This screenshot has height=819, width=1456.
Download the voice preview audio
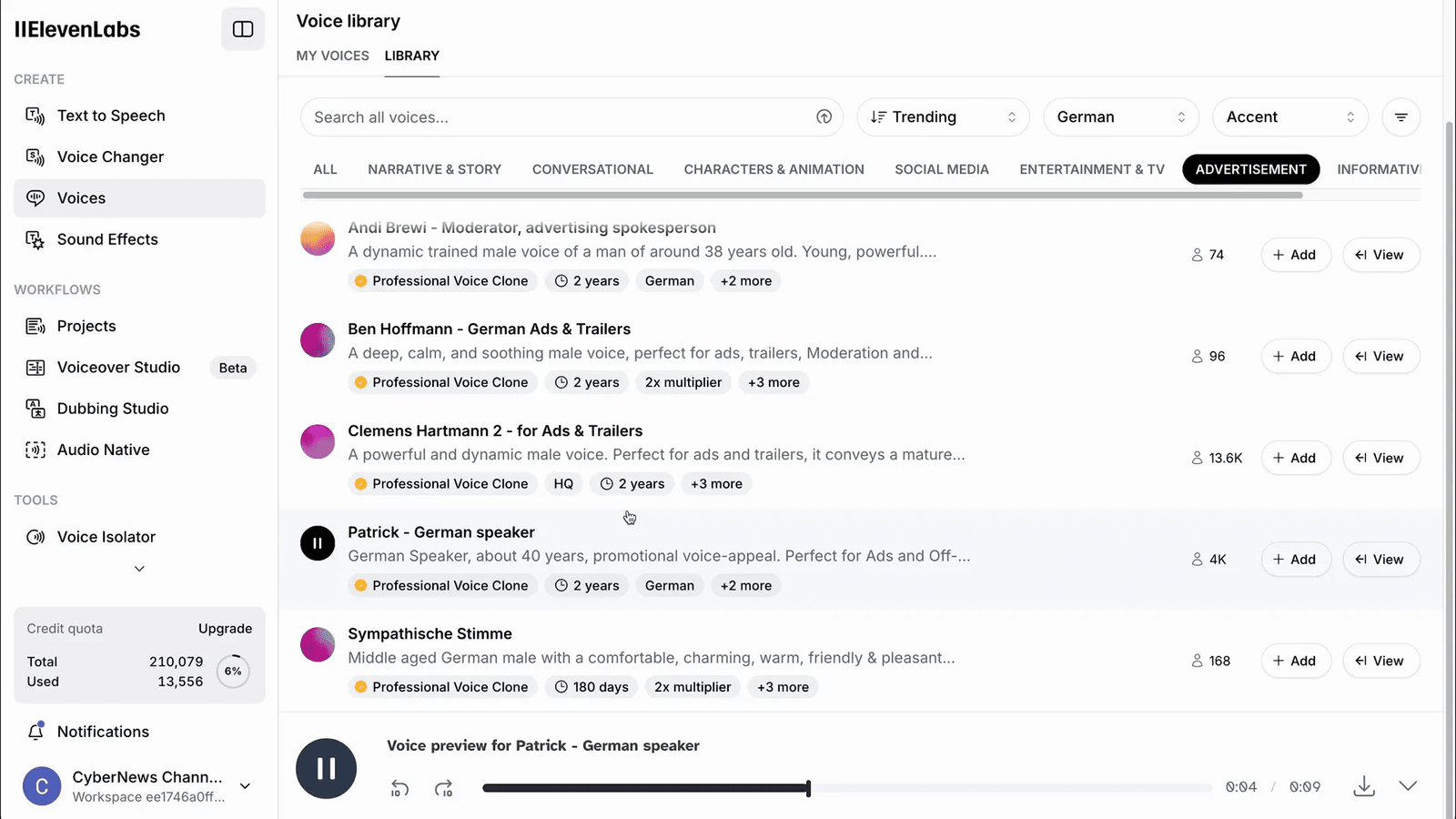tap(1363, 786)
